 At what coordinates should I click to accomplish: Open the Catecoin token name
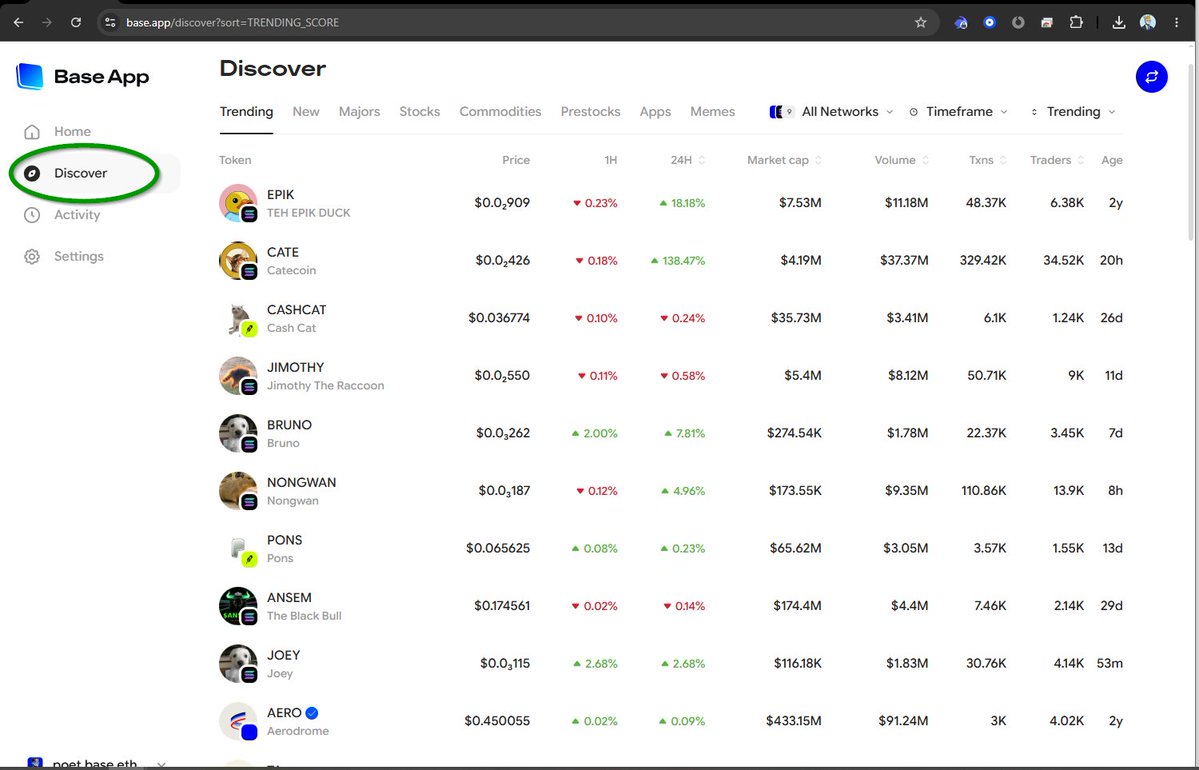291,271
